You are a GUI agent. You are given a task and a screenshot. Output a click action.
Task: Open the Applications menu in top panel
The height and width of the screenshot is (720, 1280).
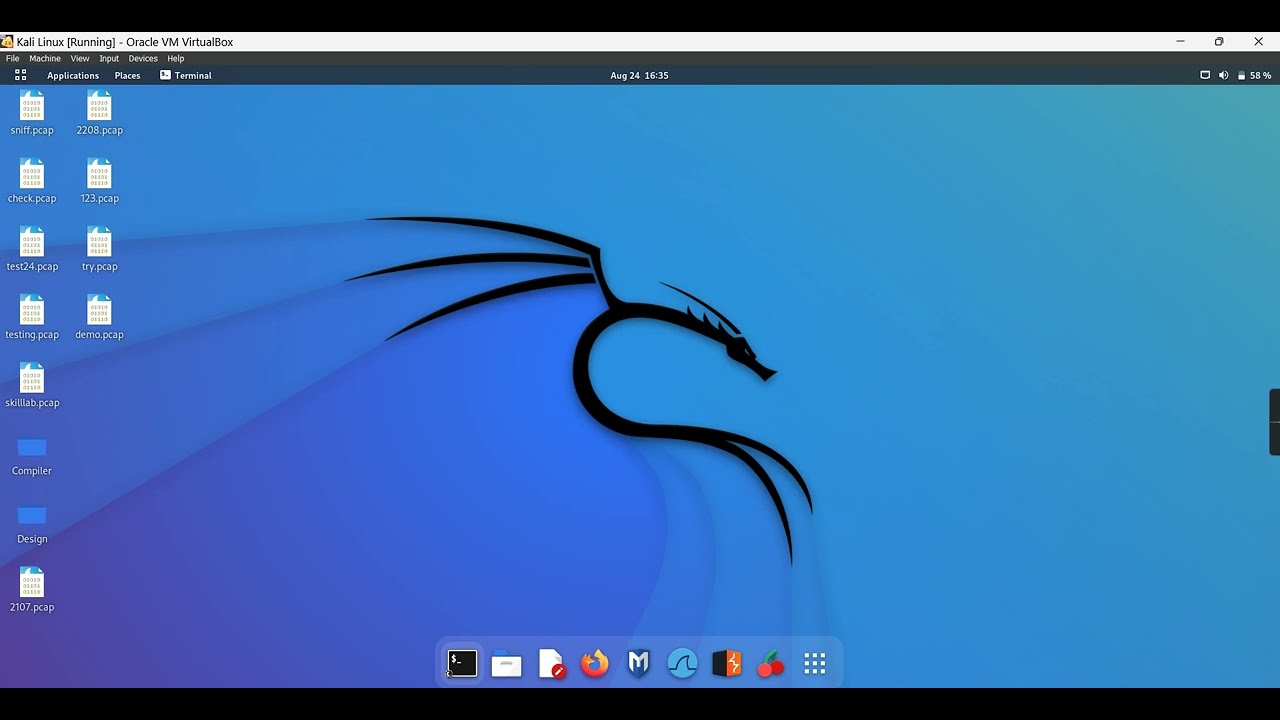73,75
